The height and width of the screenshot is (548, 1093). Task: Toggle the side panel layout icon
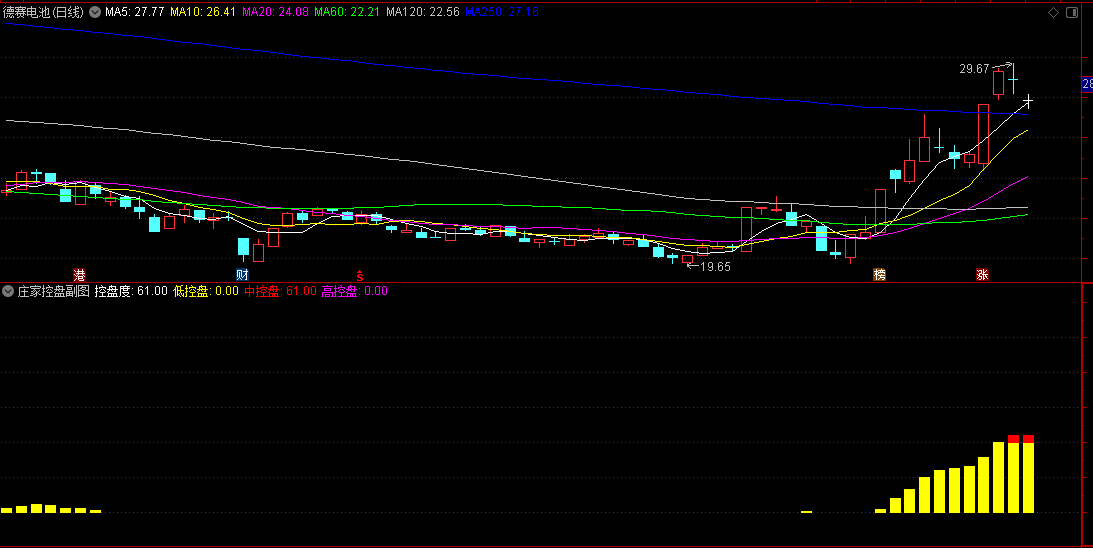pyautogui.click(x=1072, y=13)
